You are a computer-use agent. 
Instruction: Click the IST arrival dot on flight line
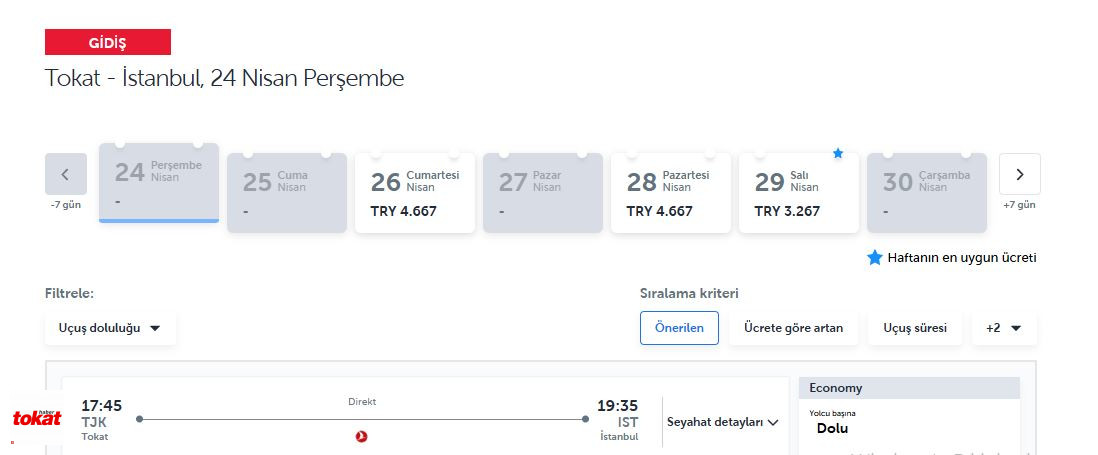(585, 419)
